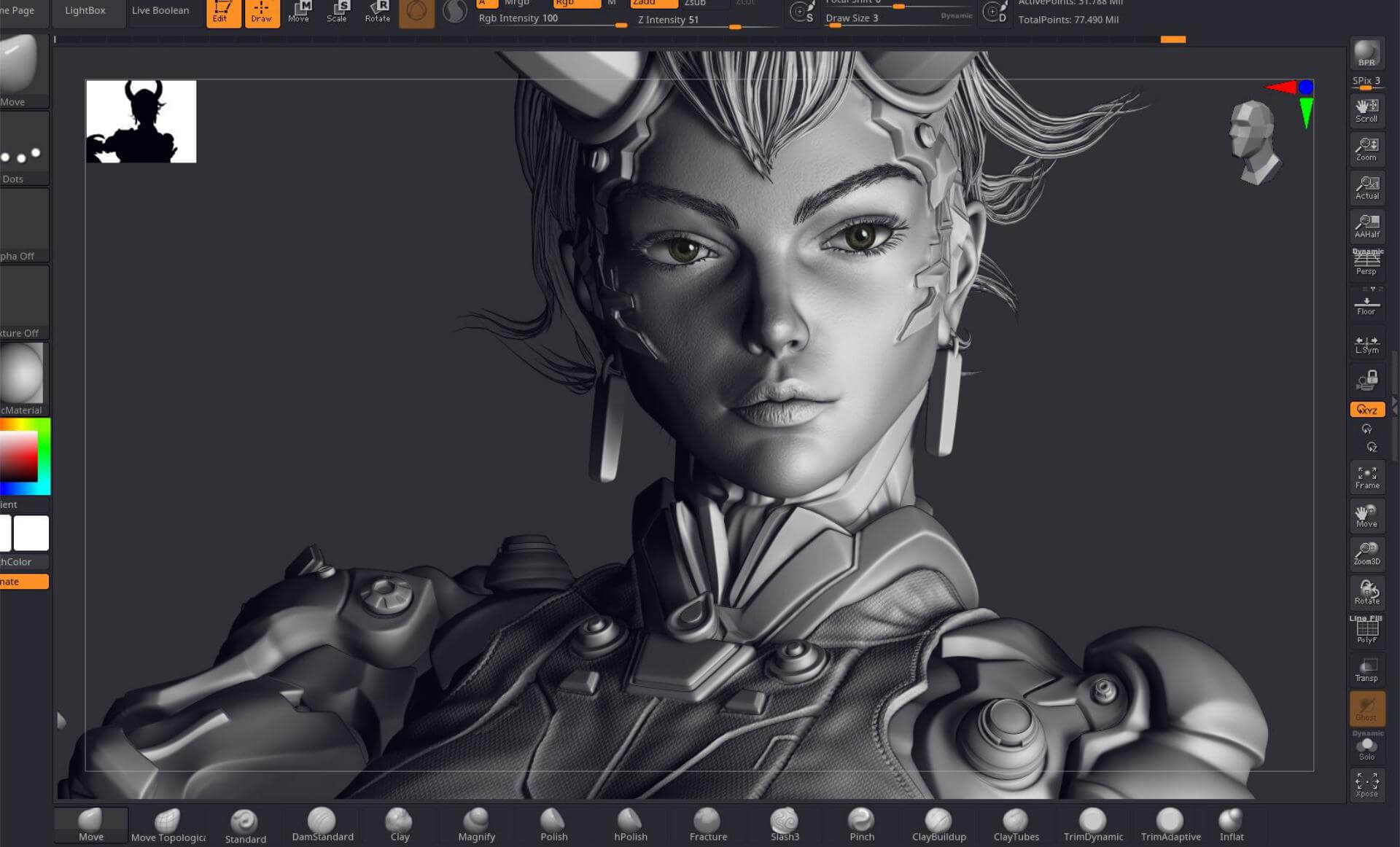Choose the Pinch brush
Screen dimensions: 1400x847
pyautogui.click(x=862, y=825)
